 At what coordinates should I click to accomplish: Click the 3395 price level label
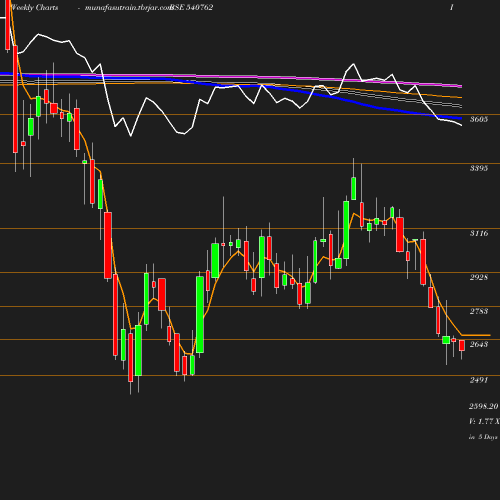click(479, 168)
